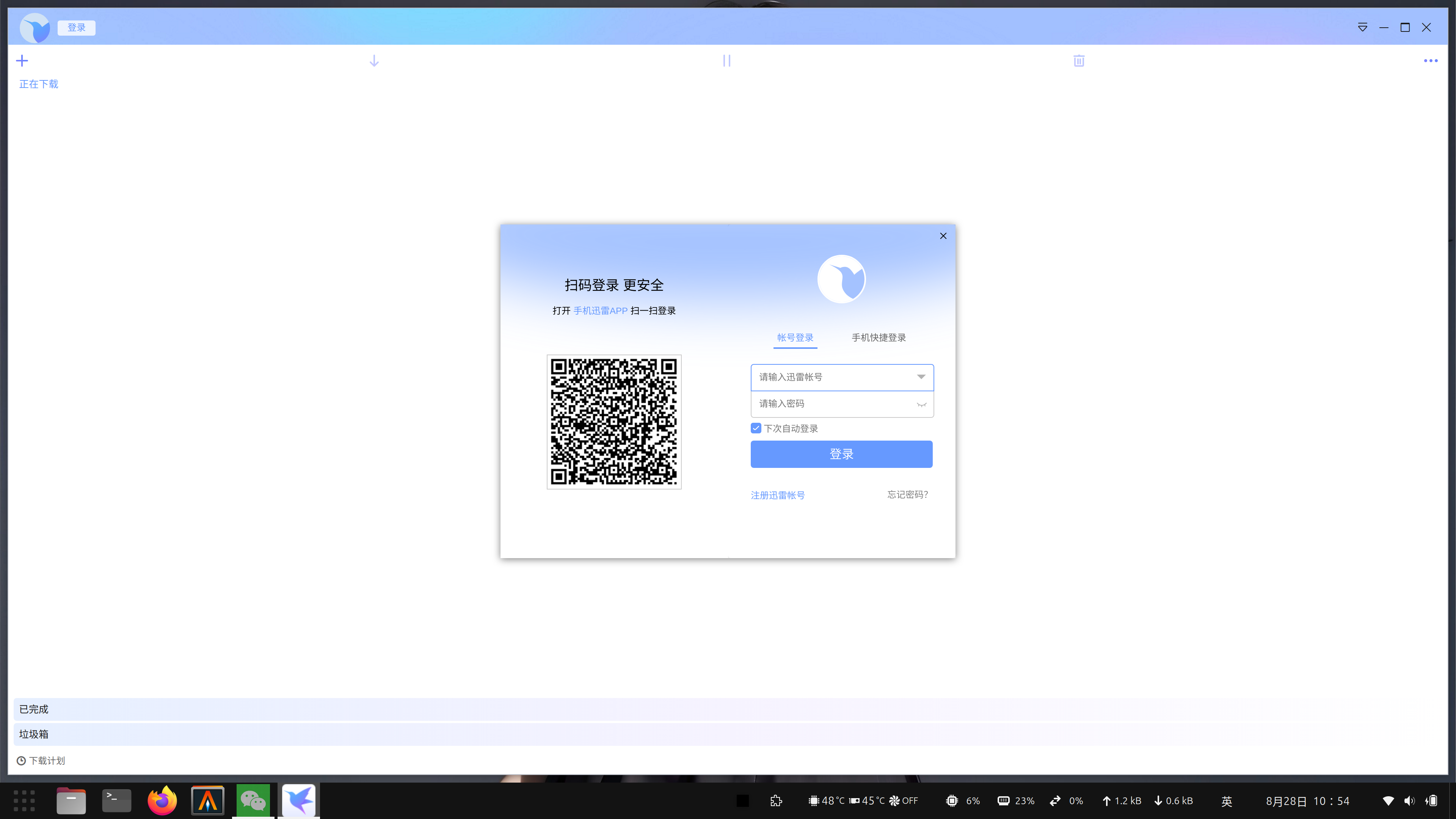The width and height of the screenshot is (1456, 819).
Task: Select the 正在下载 section
Action: (x=38, y=84)
